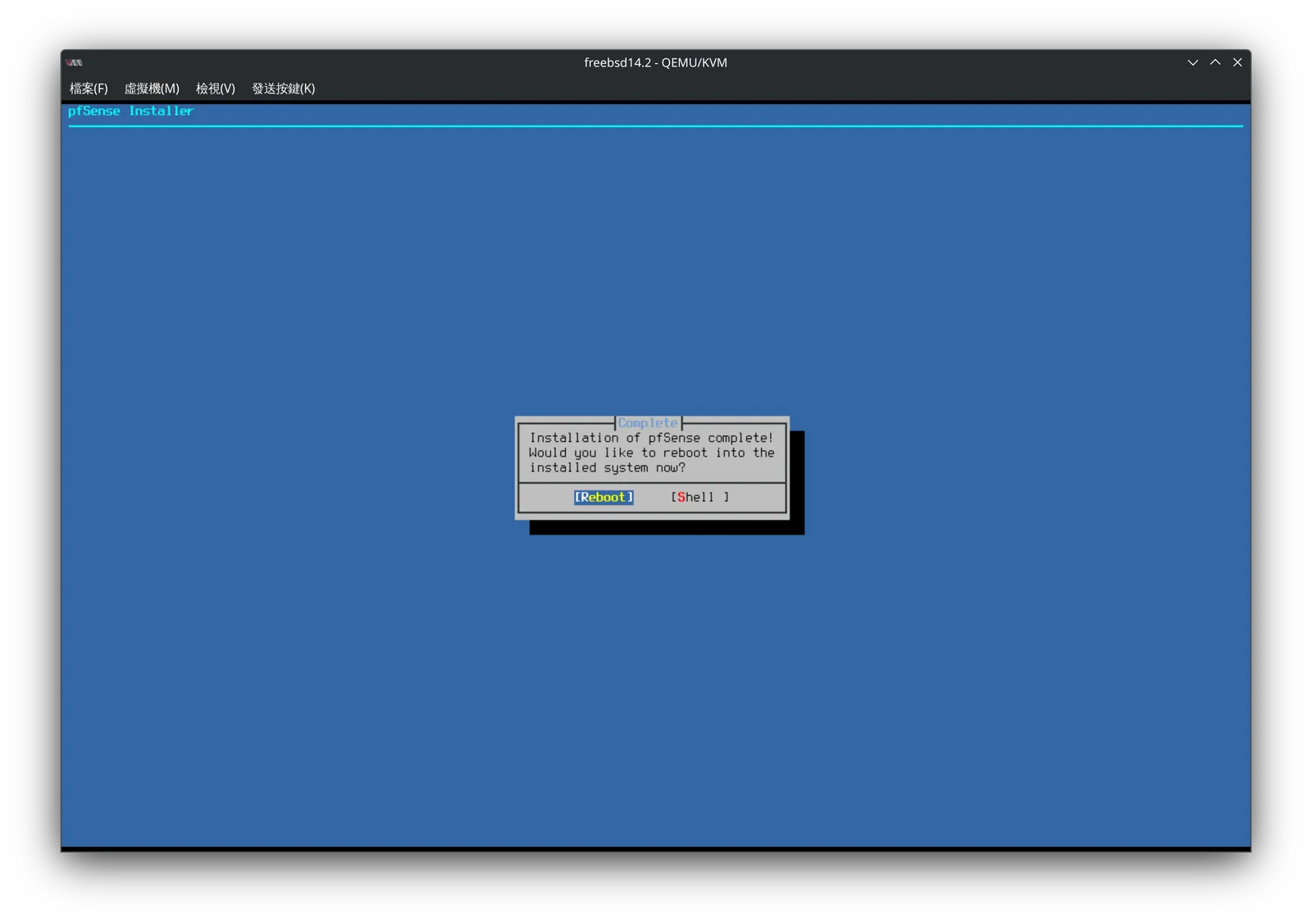The height and width of the screenshot is (924, 1312).
Task: Open the 虛擬機(M) virtual machine menu
Action: coord(152,89)
